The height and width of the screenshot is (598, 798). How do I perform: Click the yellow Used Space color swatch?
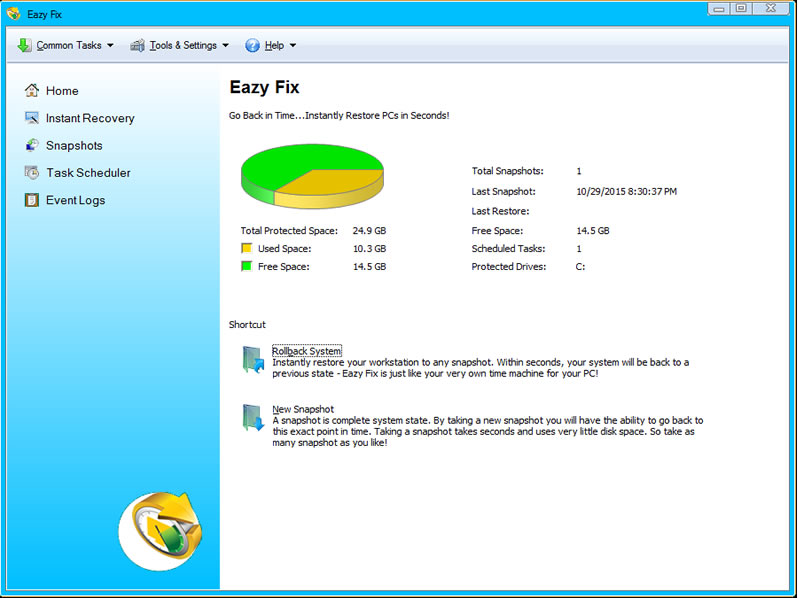(x=247, y=248)
